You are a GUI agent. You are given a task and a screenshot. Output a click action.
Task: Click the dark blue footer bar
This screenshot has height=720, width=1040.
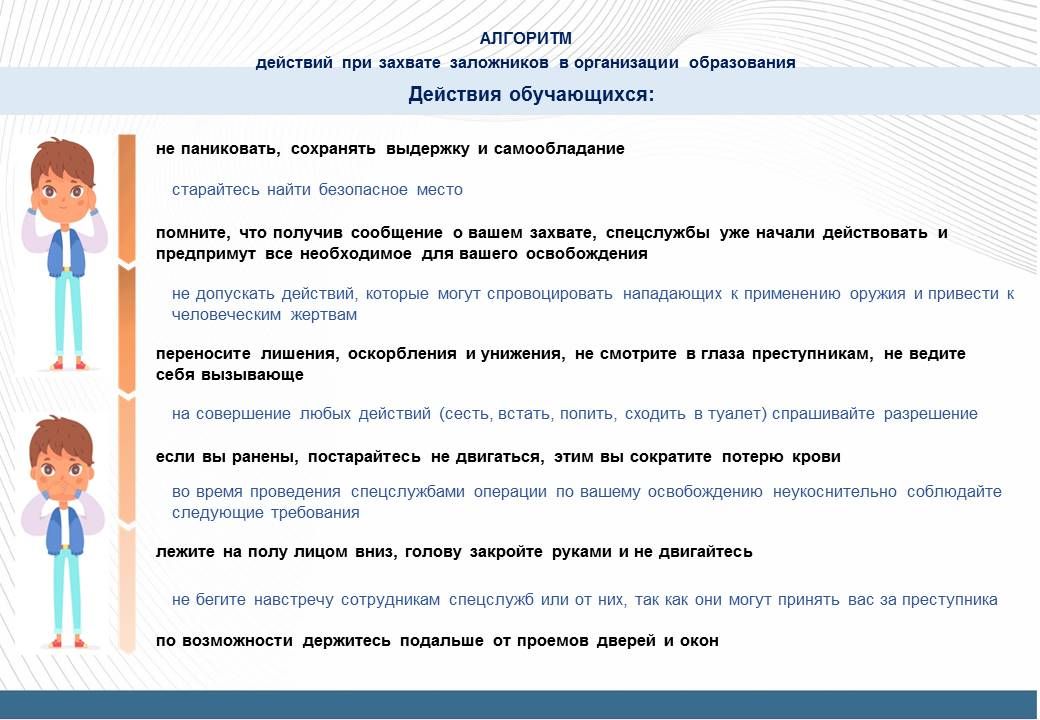pos(520,704)
